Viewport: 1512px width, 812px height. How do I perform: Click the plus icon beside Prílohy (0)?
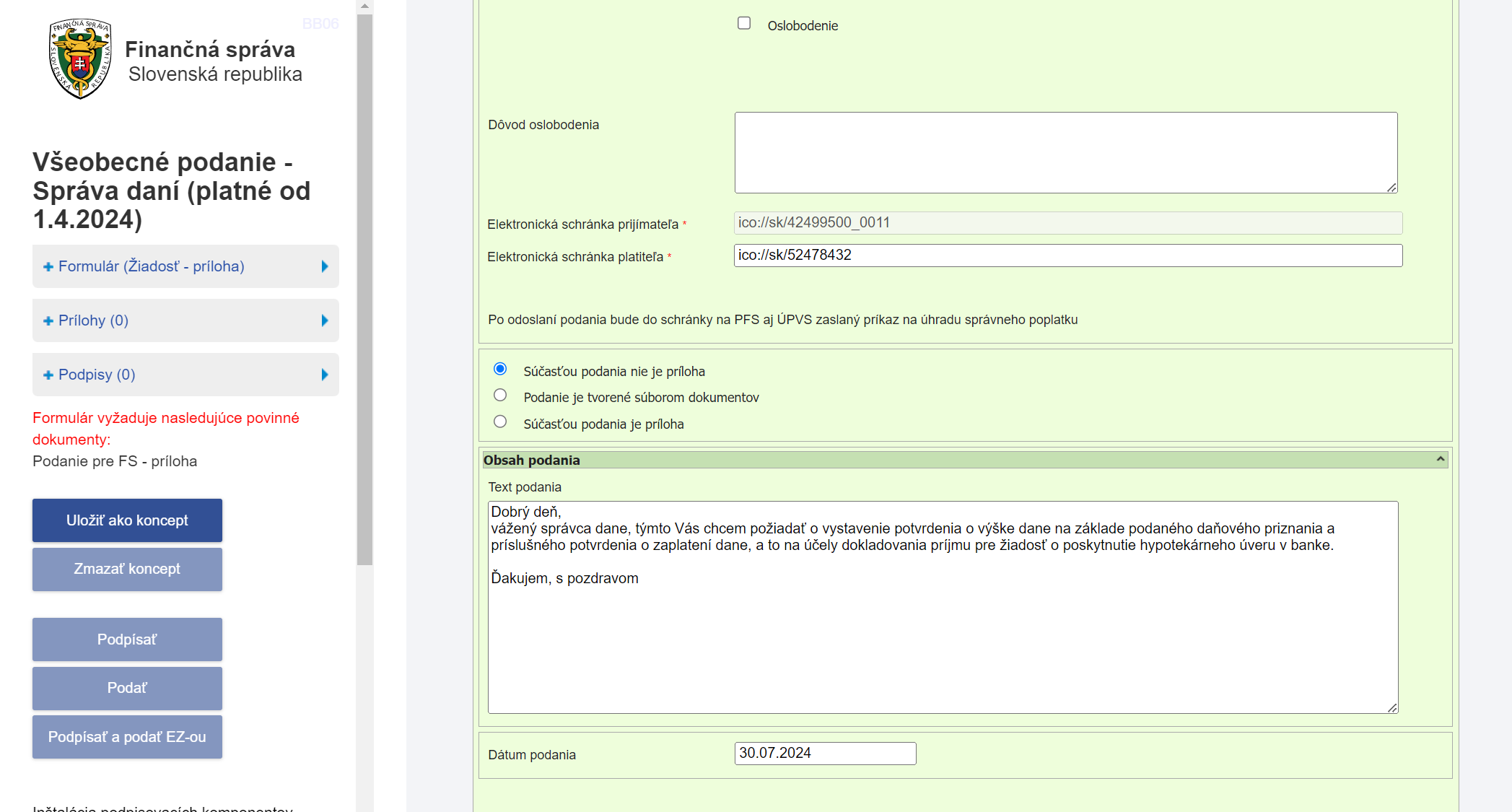point(48,321)
